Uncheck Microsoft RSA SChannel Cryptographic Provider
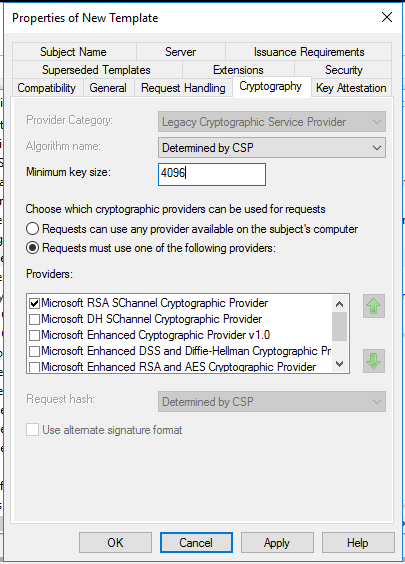The height and width of the screenshot is (564, 405). pos(35,303)
